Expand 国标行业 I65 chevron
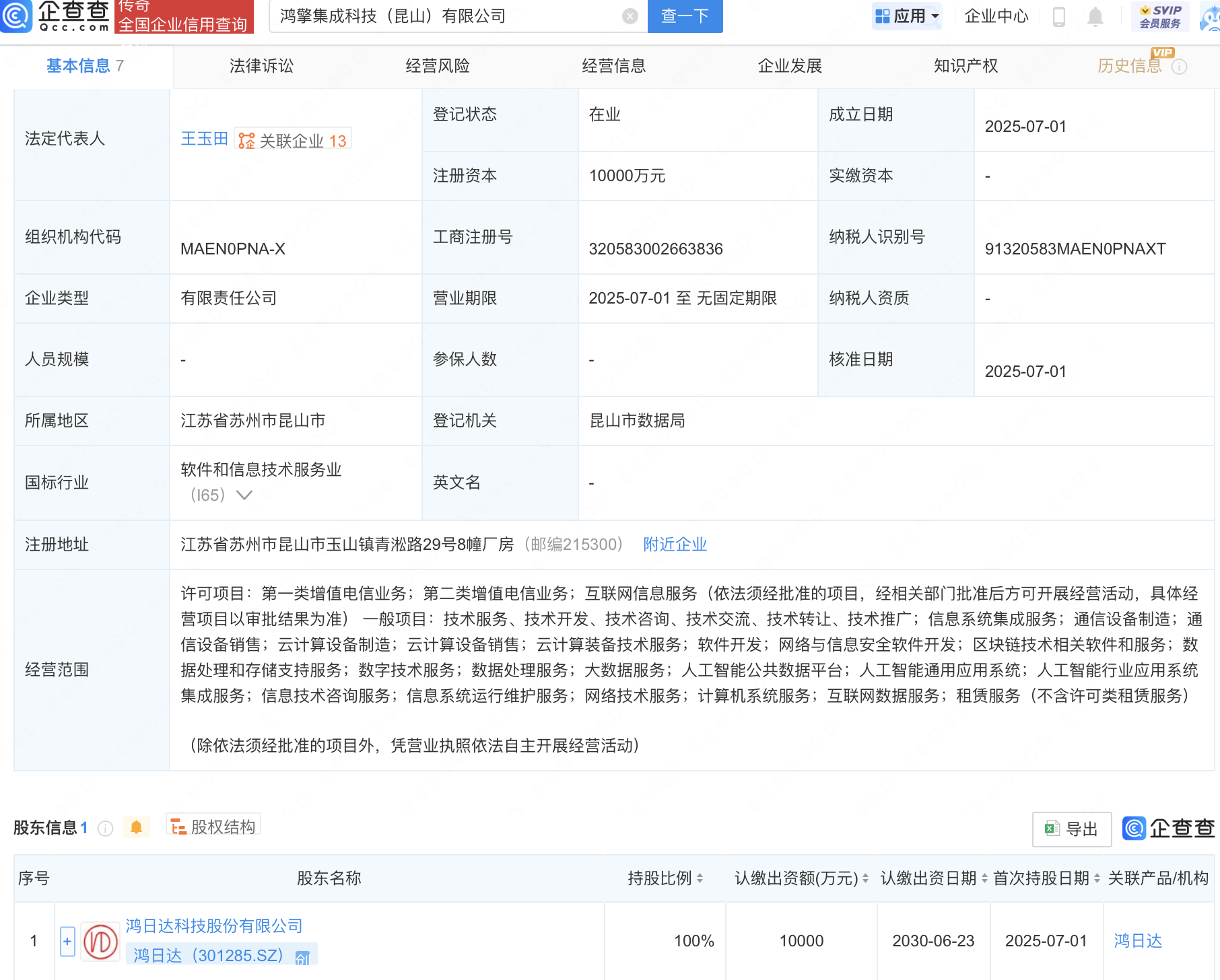 click(244, 495)
